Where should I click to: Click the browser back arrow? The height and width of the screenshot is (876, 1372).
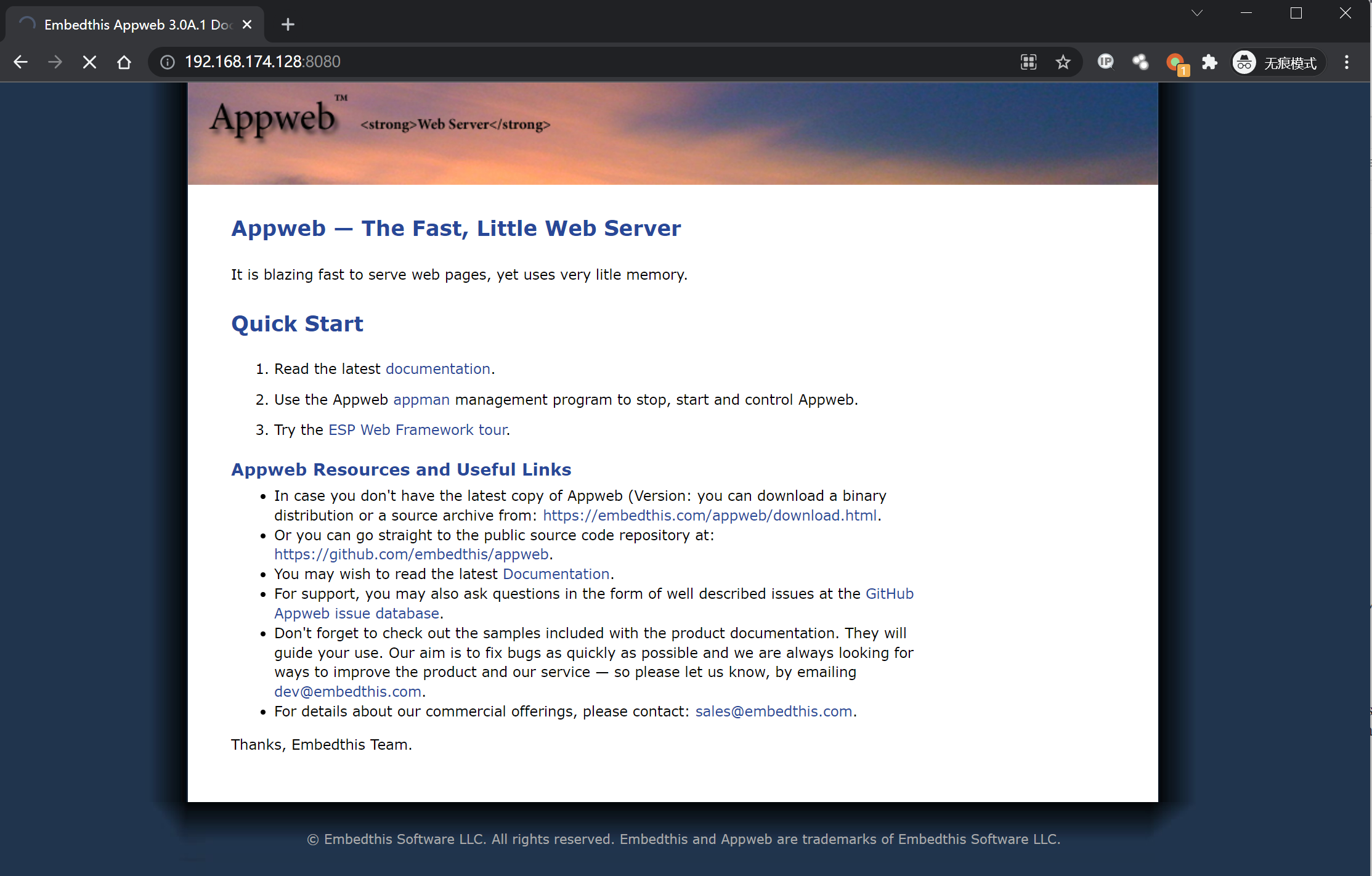(x=21, y=62)
